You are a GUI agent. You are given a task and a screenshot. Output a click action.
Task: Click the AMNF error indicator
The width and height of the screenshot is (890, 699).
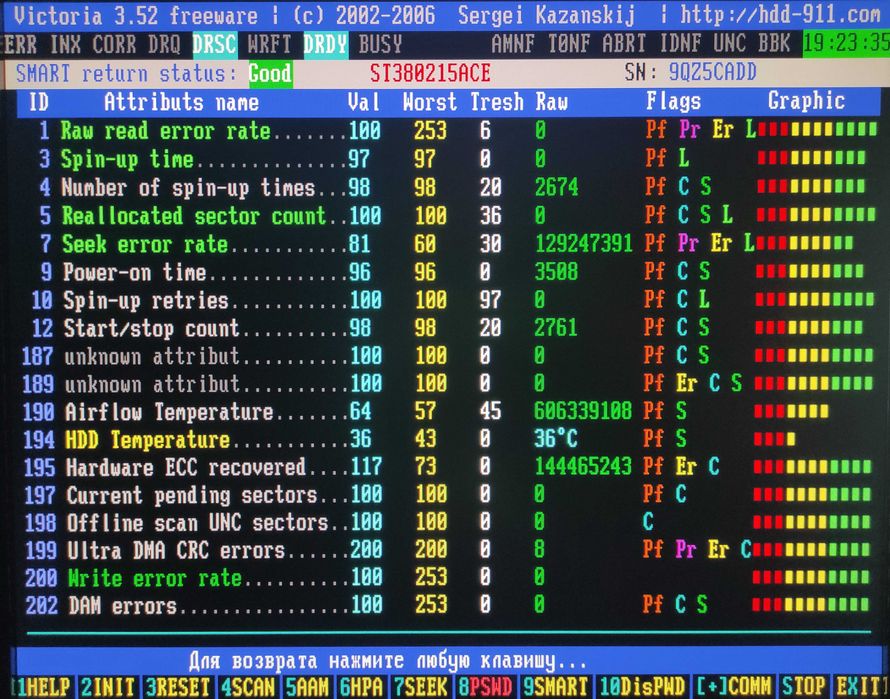coord(514,44)
